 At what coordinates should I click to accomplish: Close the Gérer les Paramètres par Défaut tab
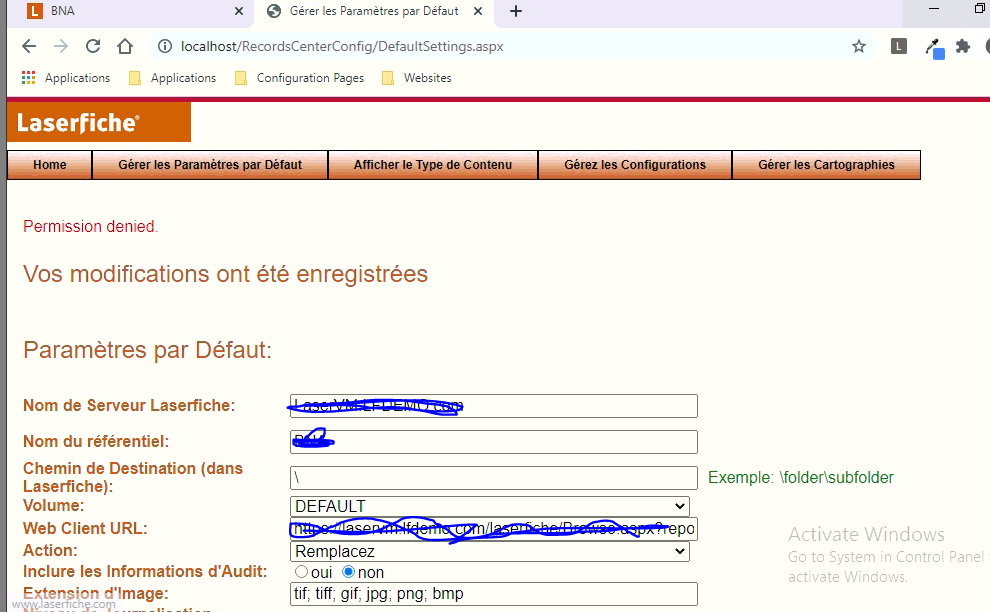pyautogui.click(x=478, y=11)
